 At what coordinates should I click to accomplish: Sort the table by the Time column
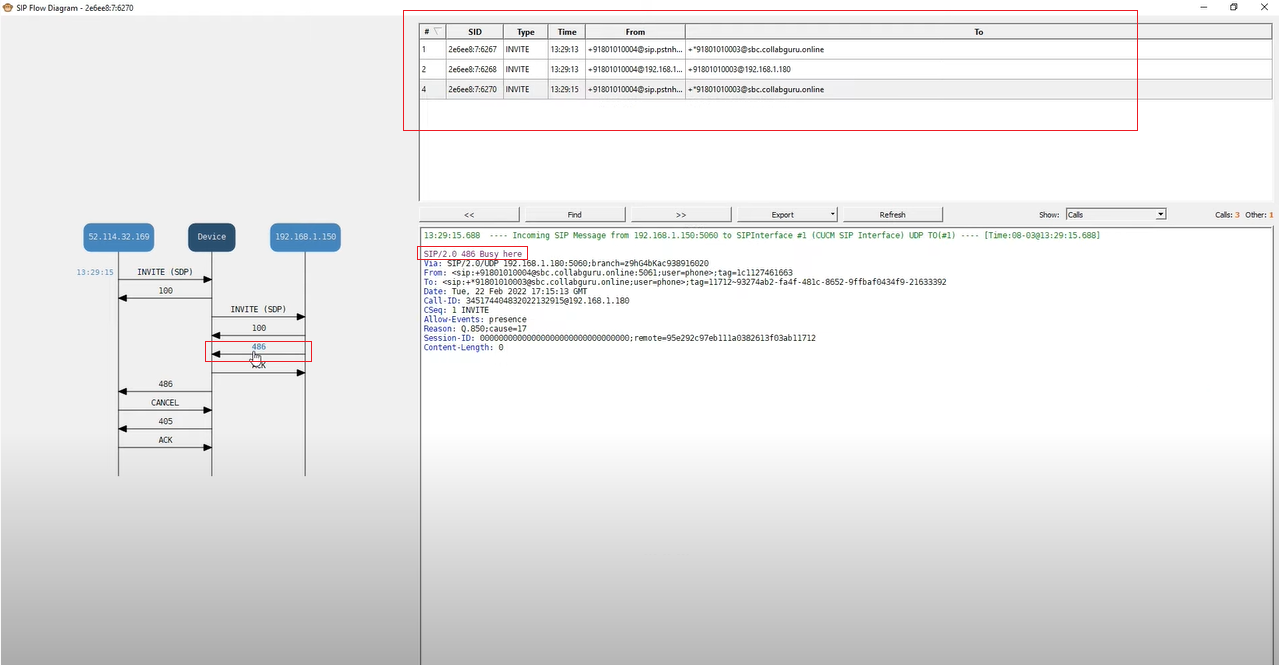tap(566, 32)
